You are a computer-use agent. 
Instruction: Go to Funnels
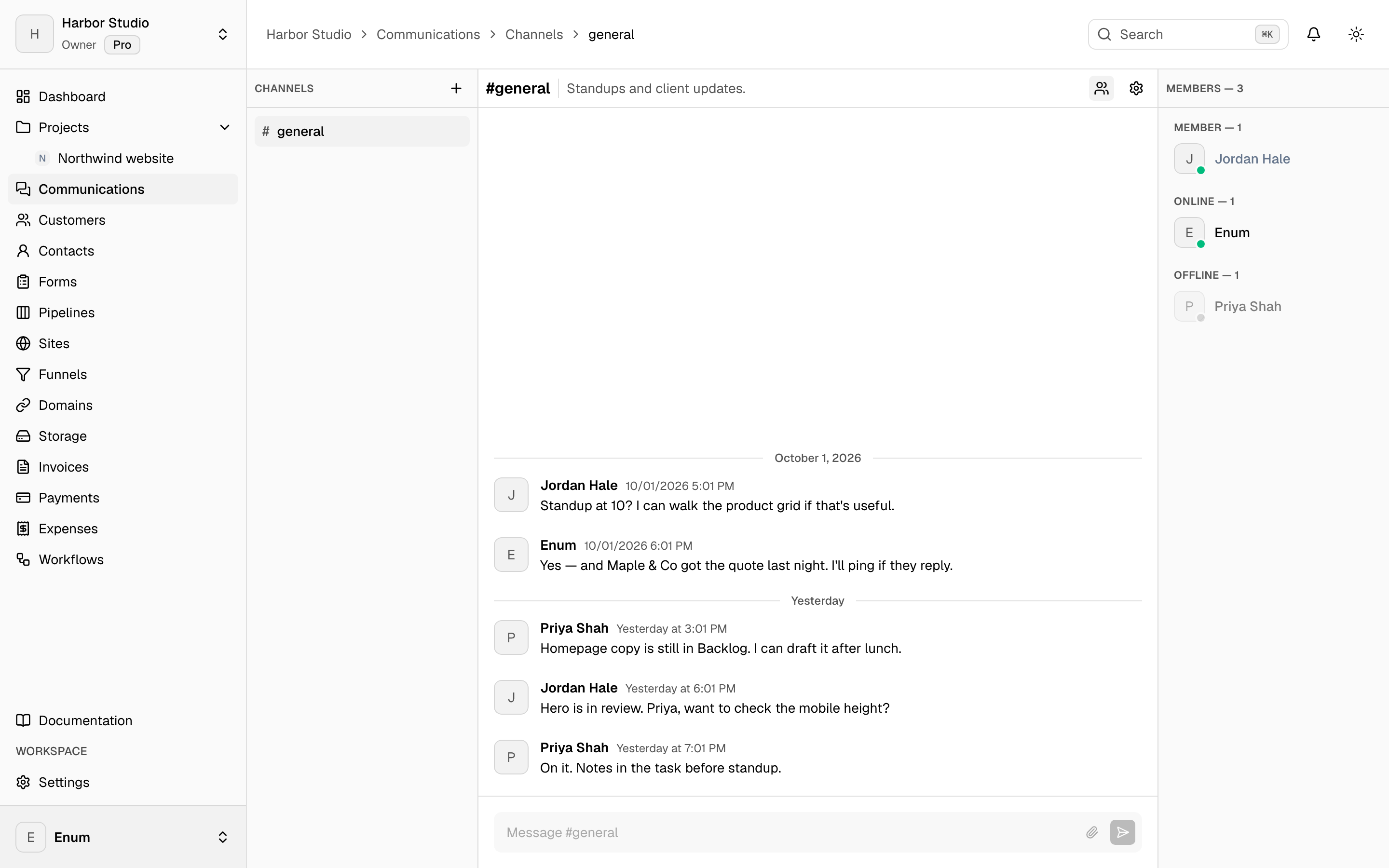123,374
